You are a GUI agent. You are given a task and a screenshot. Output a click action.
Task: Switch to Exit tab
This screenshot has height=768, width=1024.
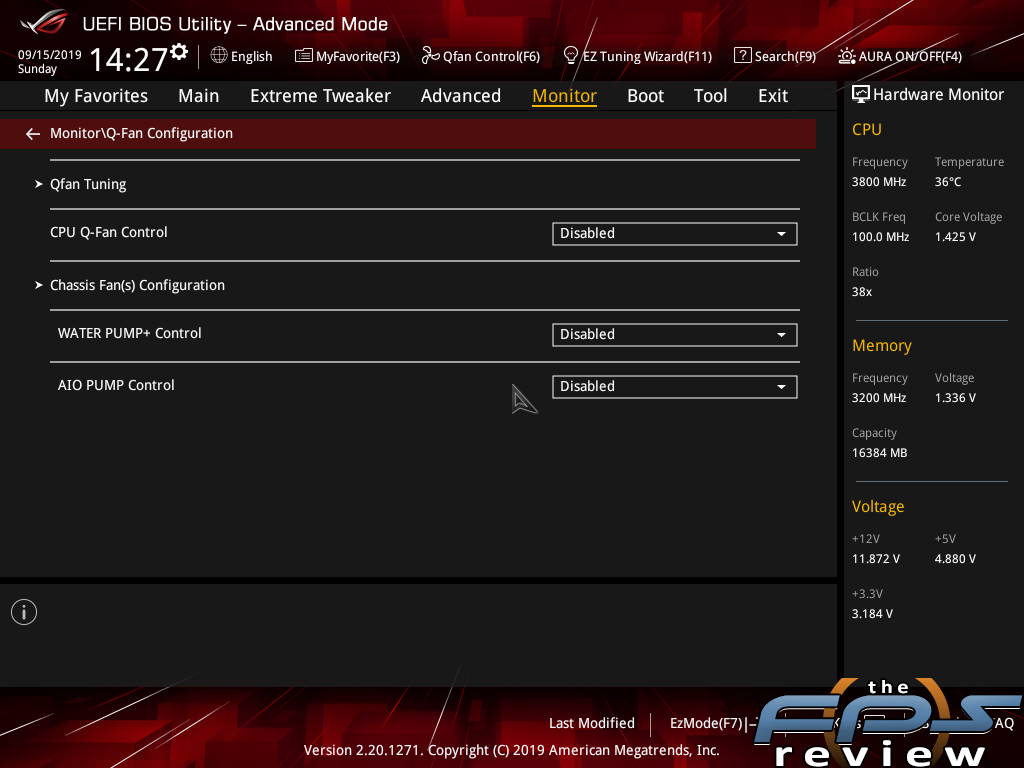tap(773, 96)
